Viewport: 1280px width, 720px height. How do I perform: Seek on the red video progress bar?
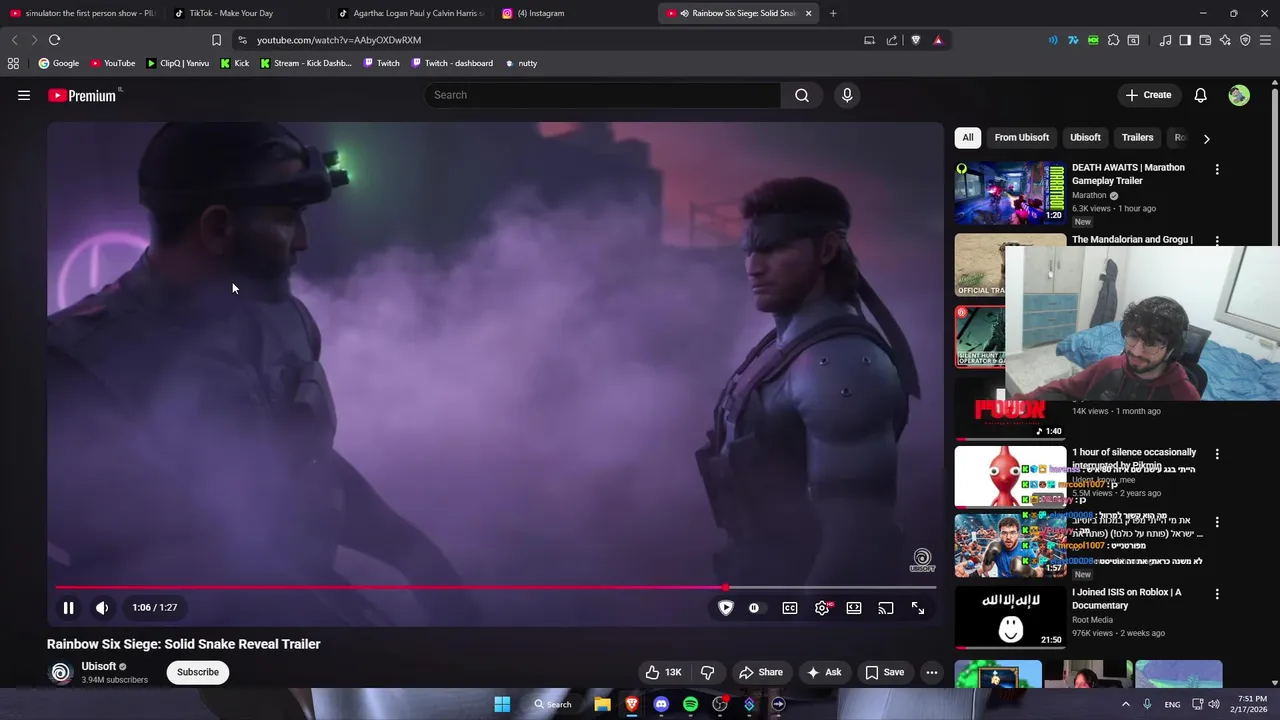tap(495, 588)
